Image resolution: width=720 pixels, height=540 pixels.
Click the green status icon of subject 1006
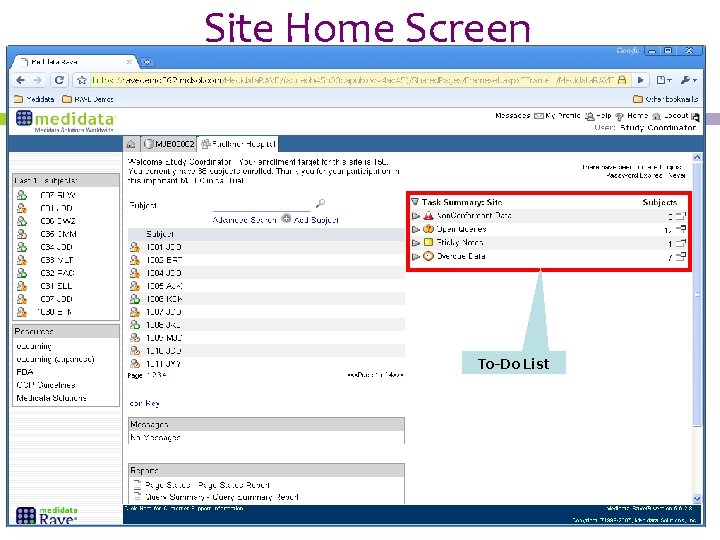135,299
